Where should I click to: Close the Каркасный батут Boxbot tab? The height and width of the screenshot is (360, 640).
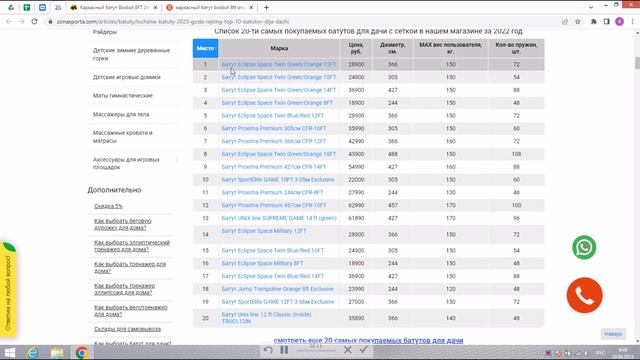click(x=155, y=7)
